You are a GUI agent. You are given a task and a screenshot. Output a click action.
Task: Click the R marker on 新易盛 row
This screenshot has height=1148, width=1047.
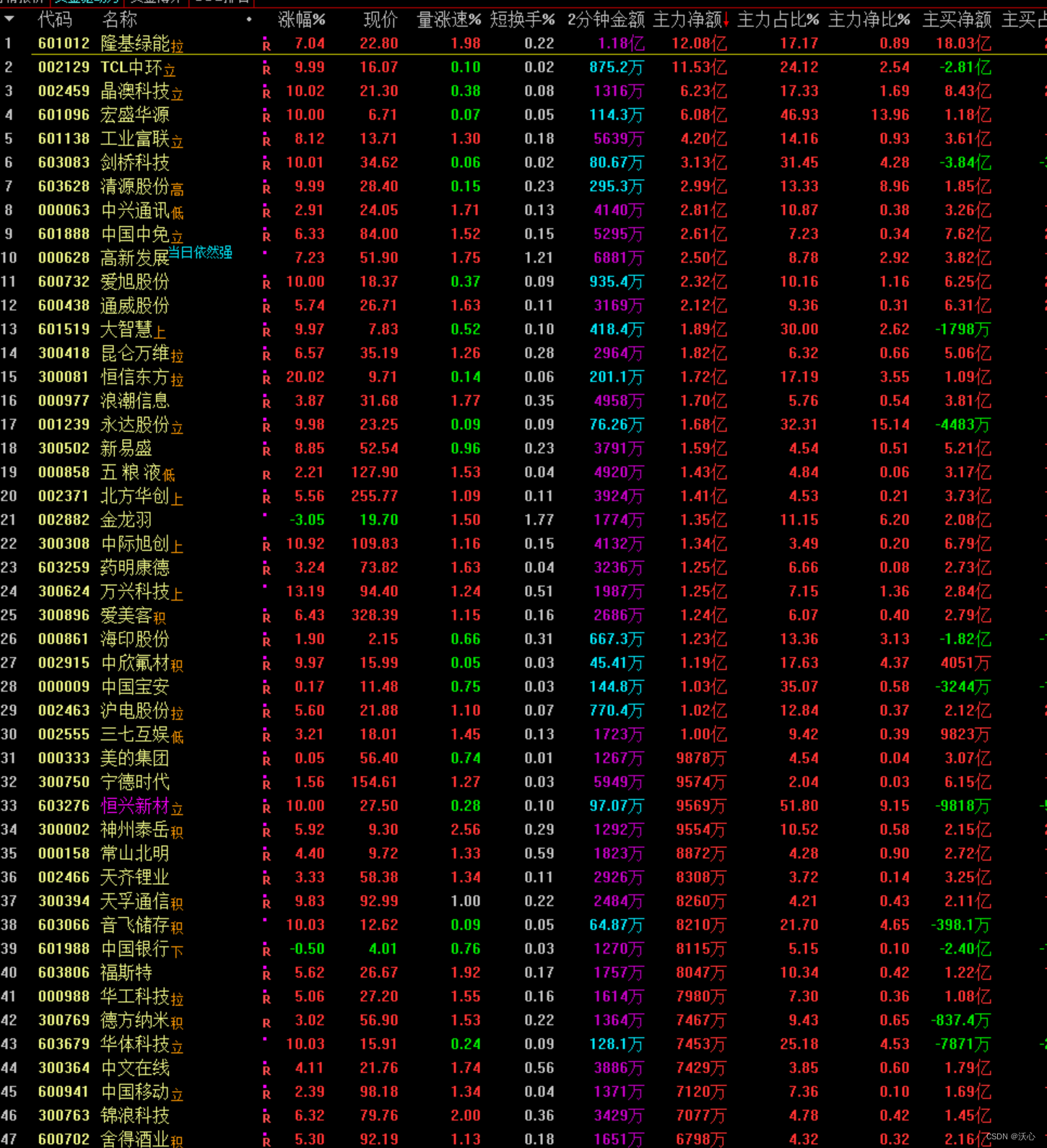(266, 450)
